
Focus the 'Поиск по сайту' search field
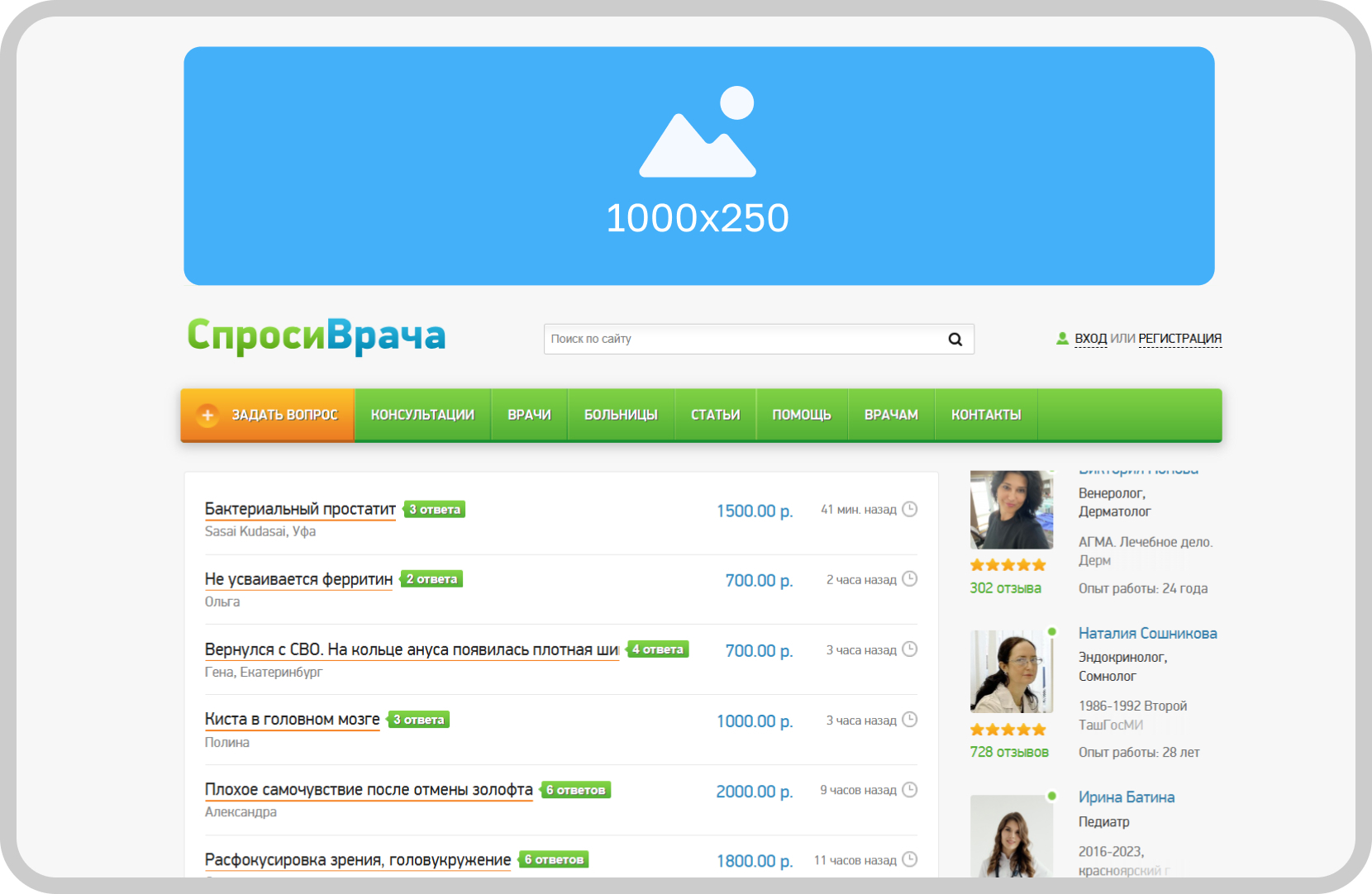pyautogui.click(x=744, y=340)
